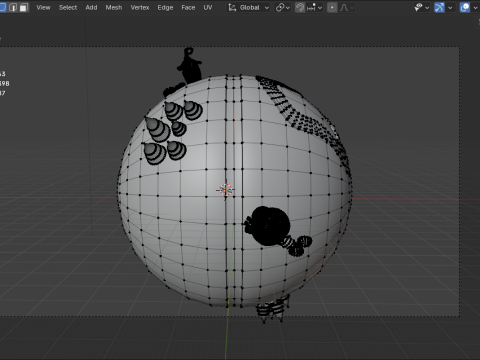Expand the overlays options dropdown arrow

[475, 7]
